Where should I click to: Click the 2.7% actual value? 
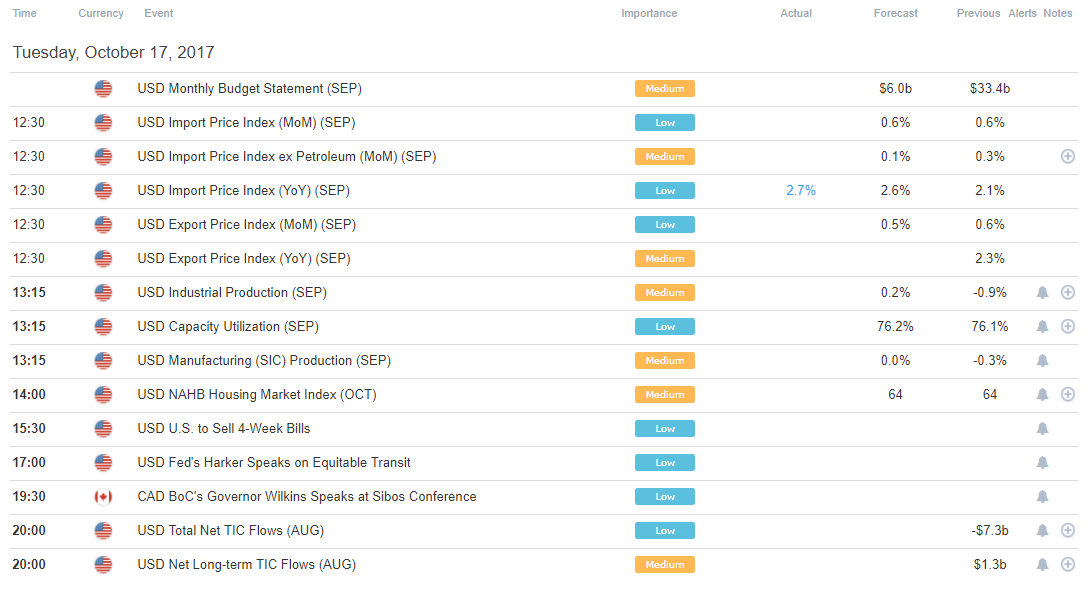coord(801,191)
